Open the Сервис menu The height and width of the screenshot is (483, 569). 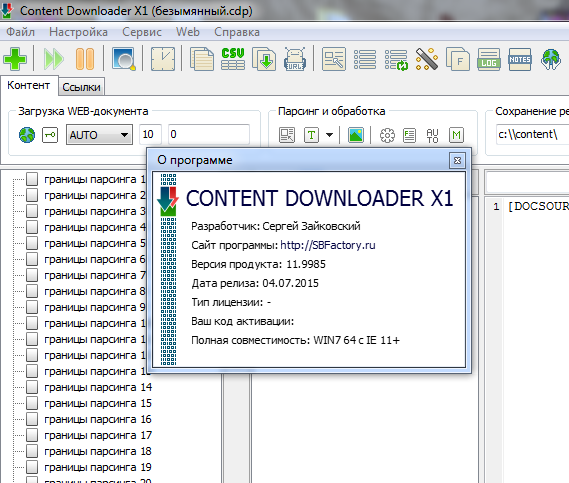click(142, 32)
